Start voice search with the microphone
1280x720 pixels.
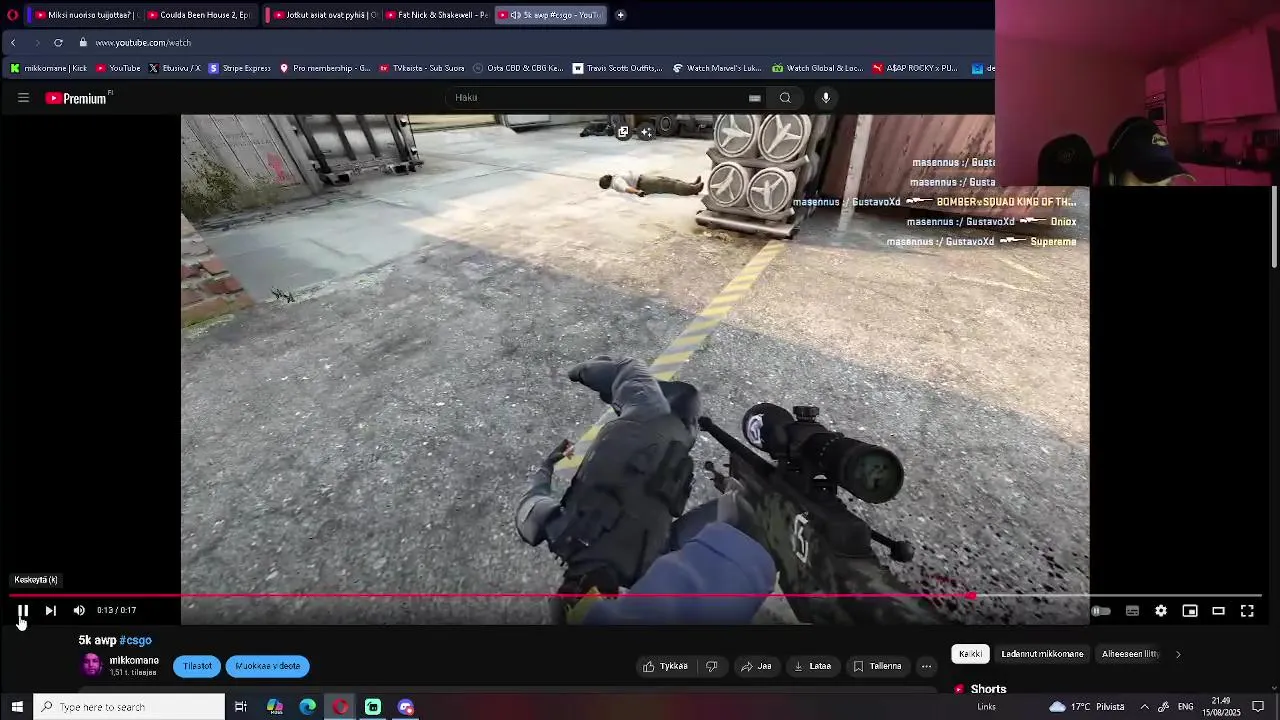point(826,98)
